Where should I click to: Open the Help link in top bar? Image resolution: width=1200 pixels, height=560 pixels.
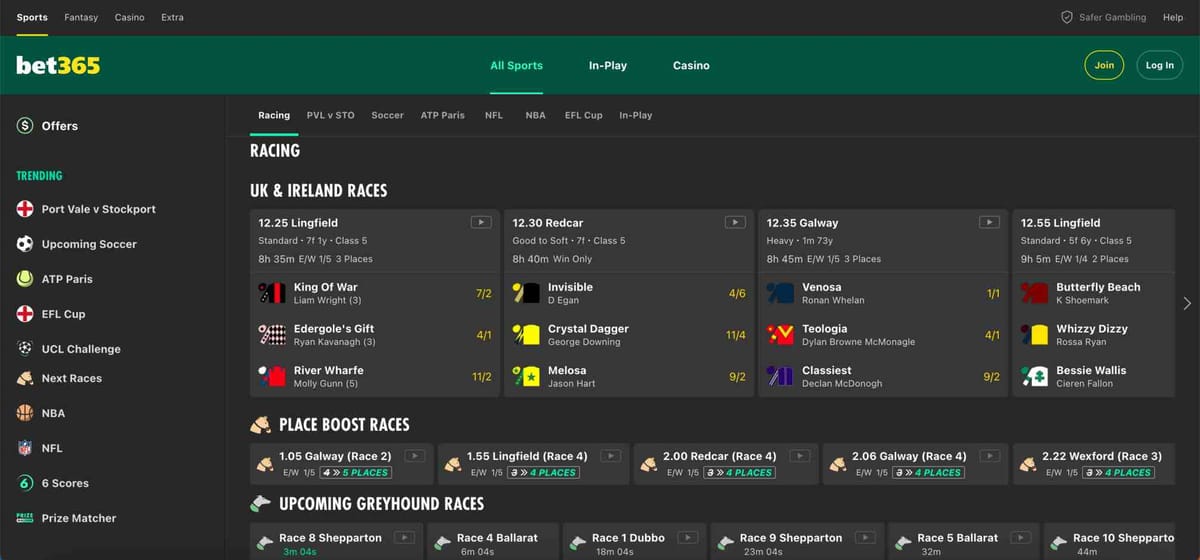(1172, 17)
